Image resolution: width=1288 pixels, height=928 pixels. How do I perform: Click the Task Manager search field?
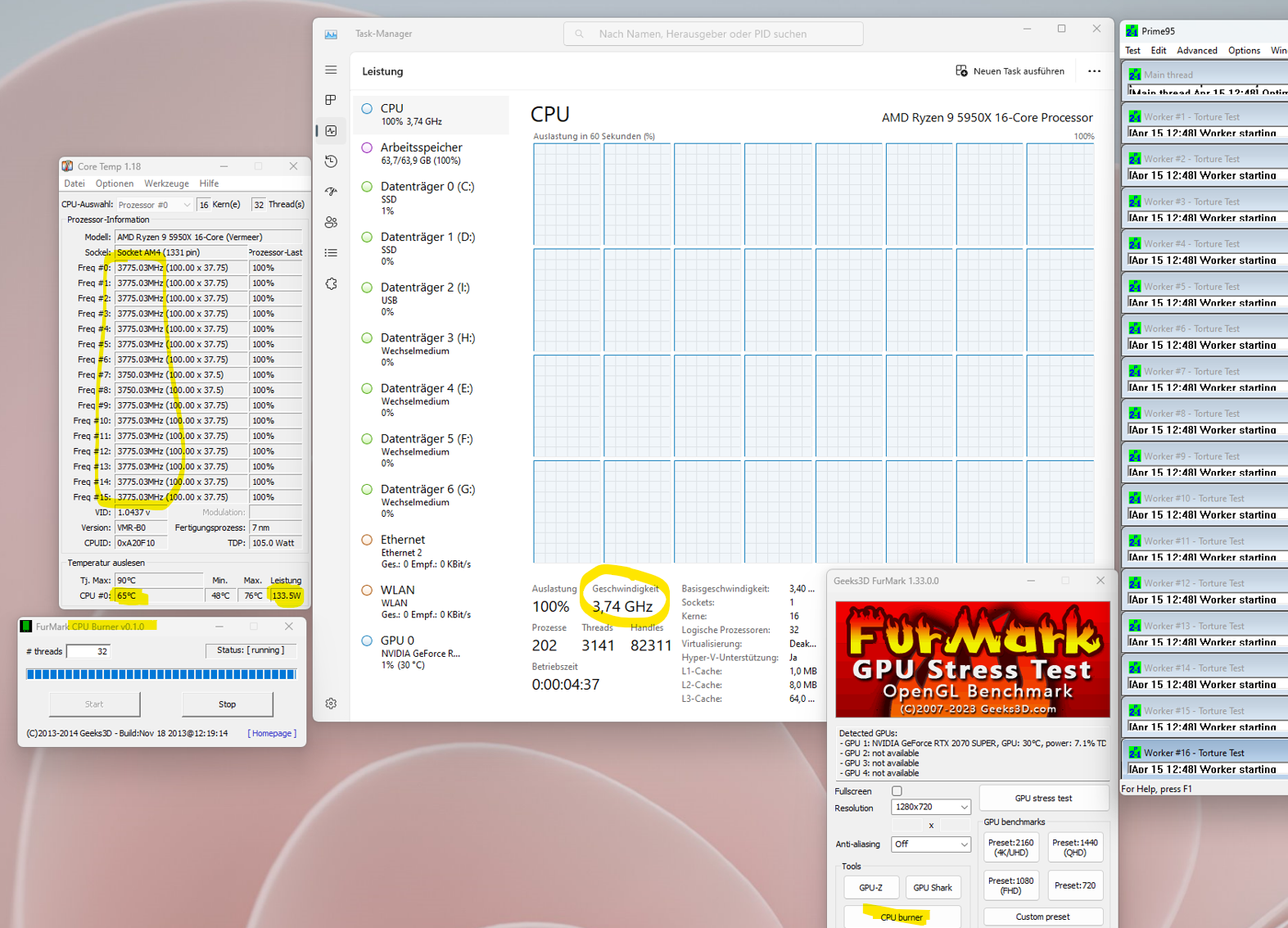pyautogui.click(x=713, y=34)
